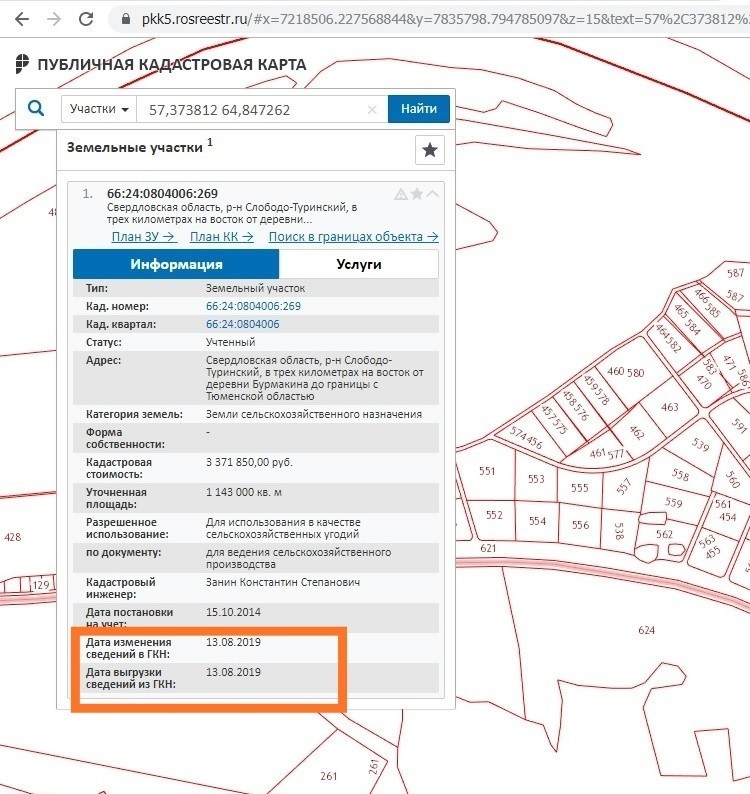
Task: Toggle the small star on result 66:24:0804006:269
Action: pyautogui.click(x=417, y=194)
